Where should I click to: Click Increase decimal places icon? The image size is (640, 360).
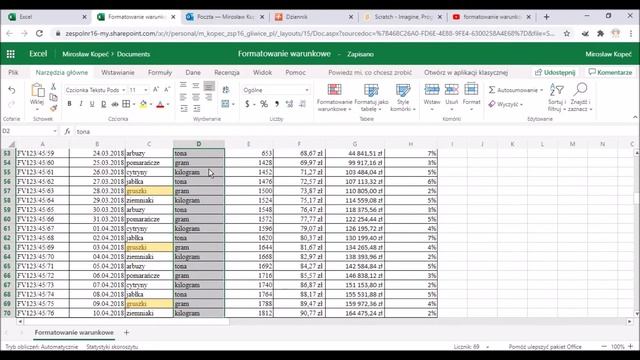click(289, 104)
